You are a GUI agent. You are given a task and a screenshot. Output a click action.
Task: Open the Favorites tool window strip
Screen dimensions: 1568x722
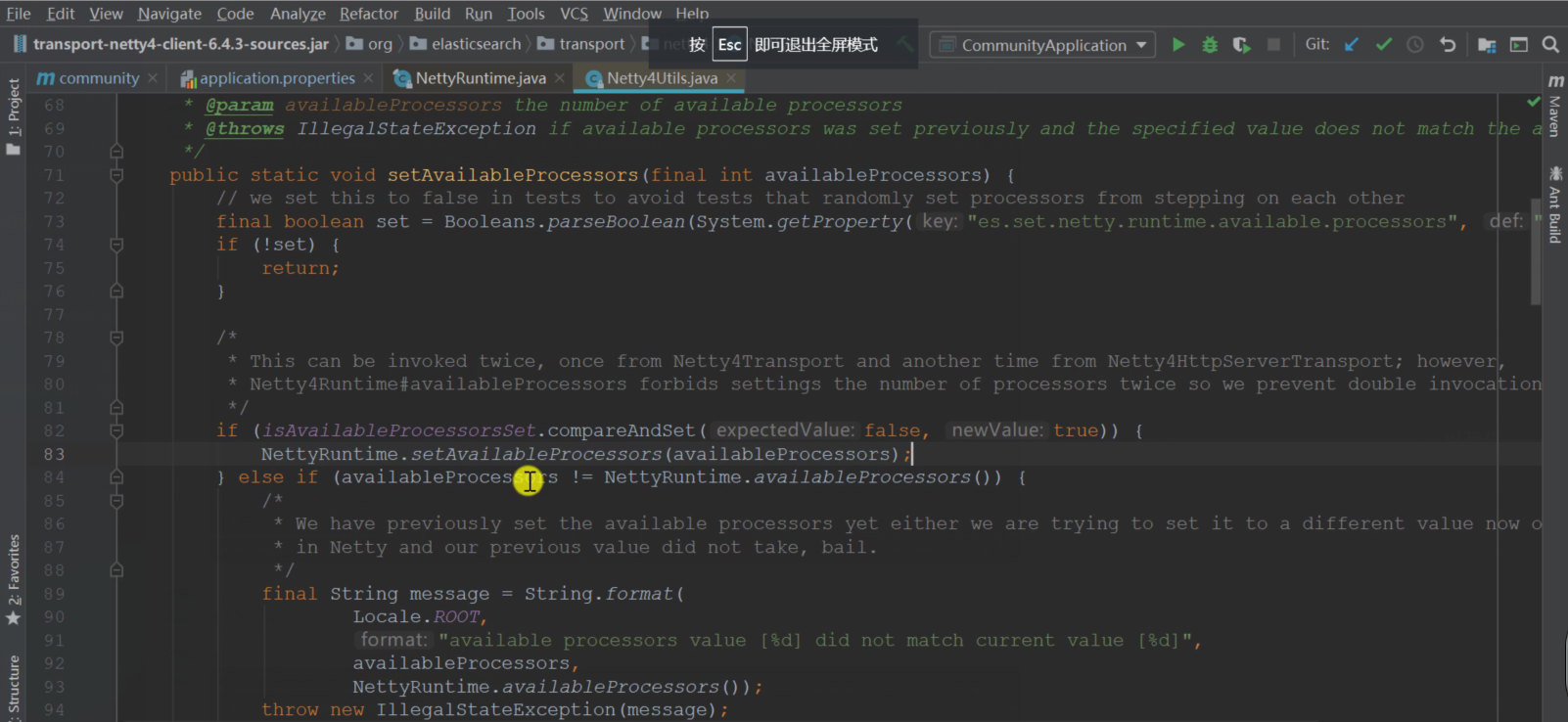[13, 580]
